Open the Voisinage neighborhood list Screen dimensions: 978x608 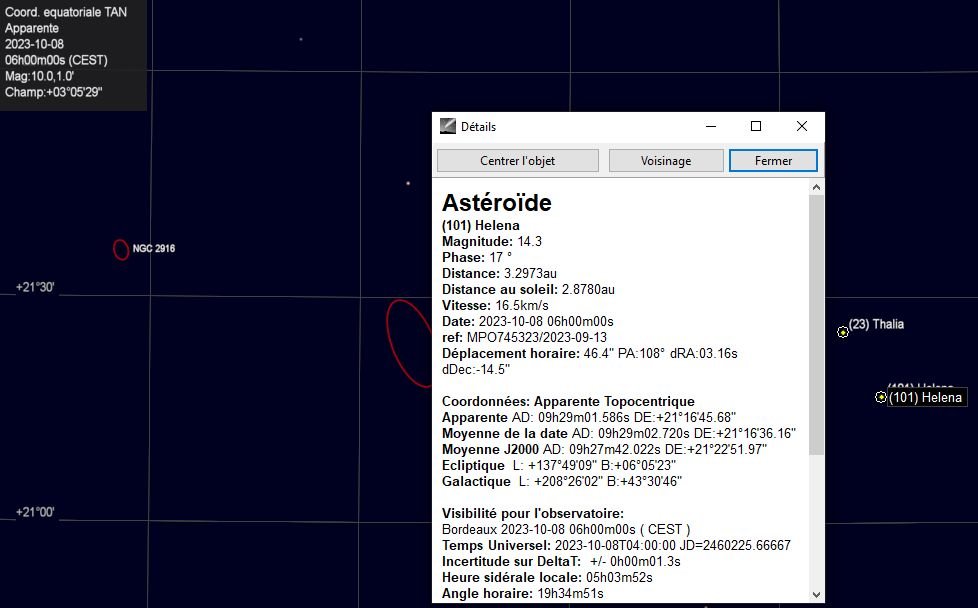666,160
